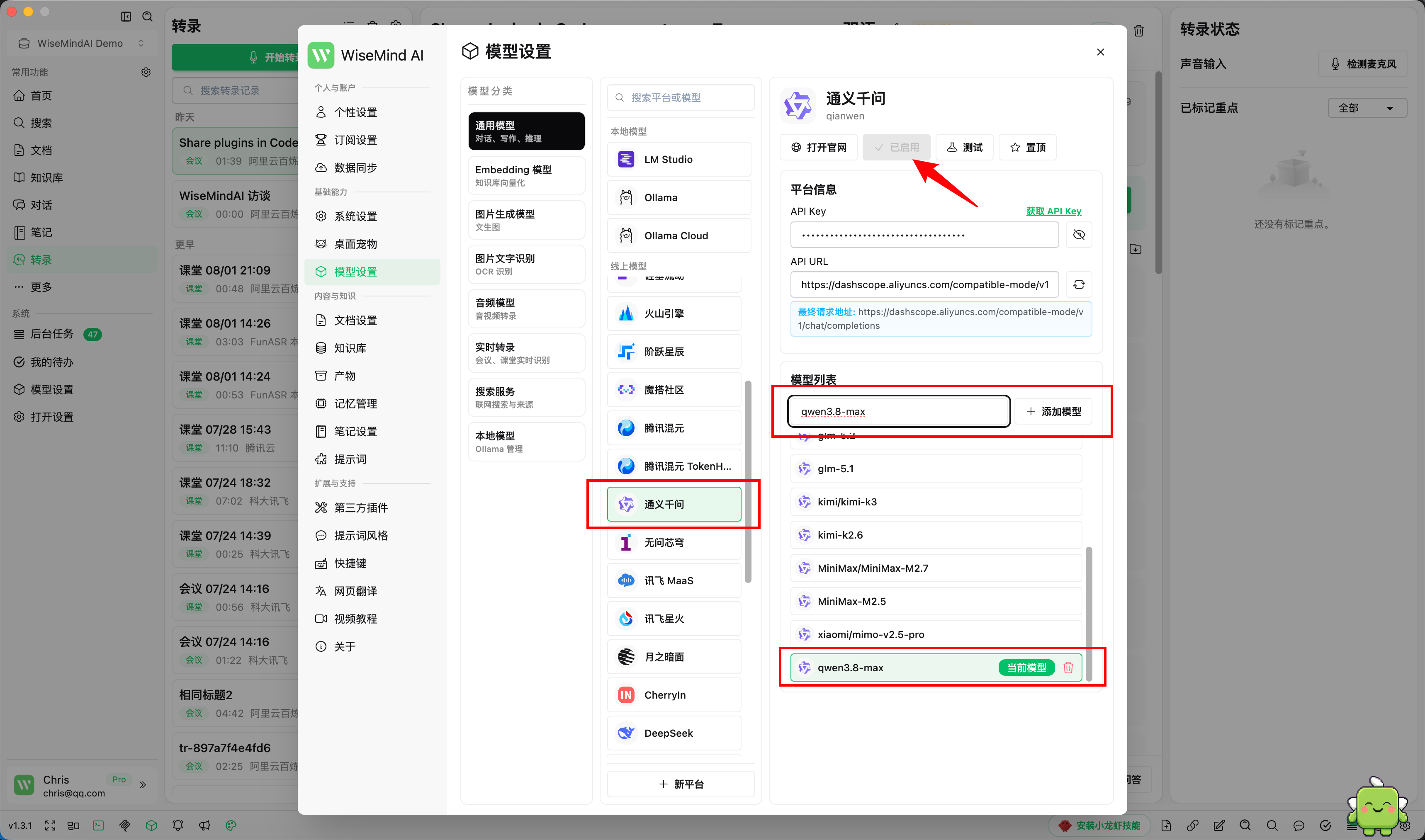Click the layout panels icon in the status bar

(x=73, y=825)
